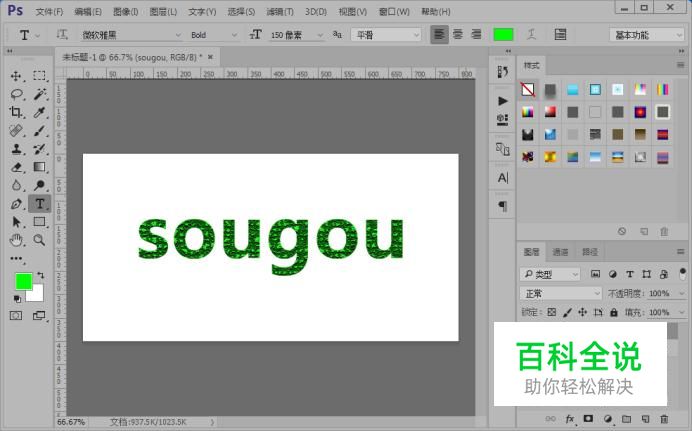This screenshot has width=692, height=431.
Task: Open the layer filter type dropdown
Action: pos(550,274)
